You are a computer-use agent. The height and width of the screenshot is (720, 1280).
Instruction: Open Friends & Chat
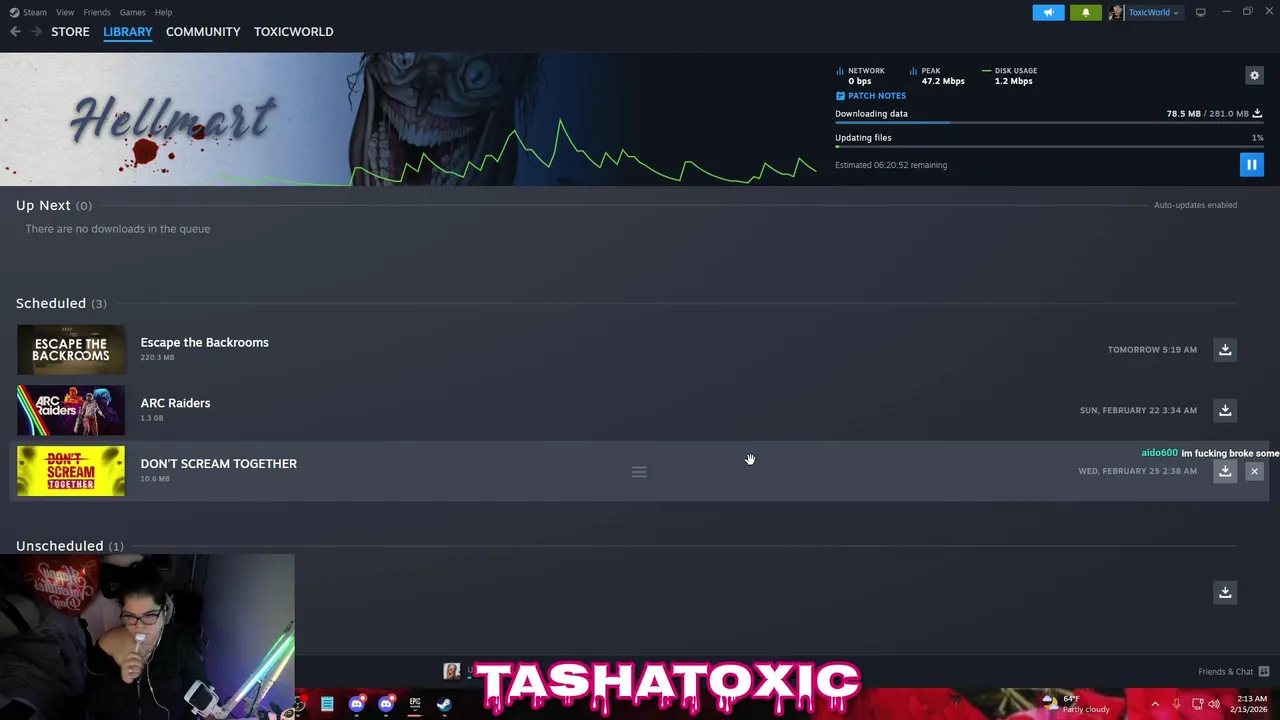[1233, 672]
